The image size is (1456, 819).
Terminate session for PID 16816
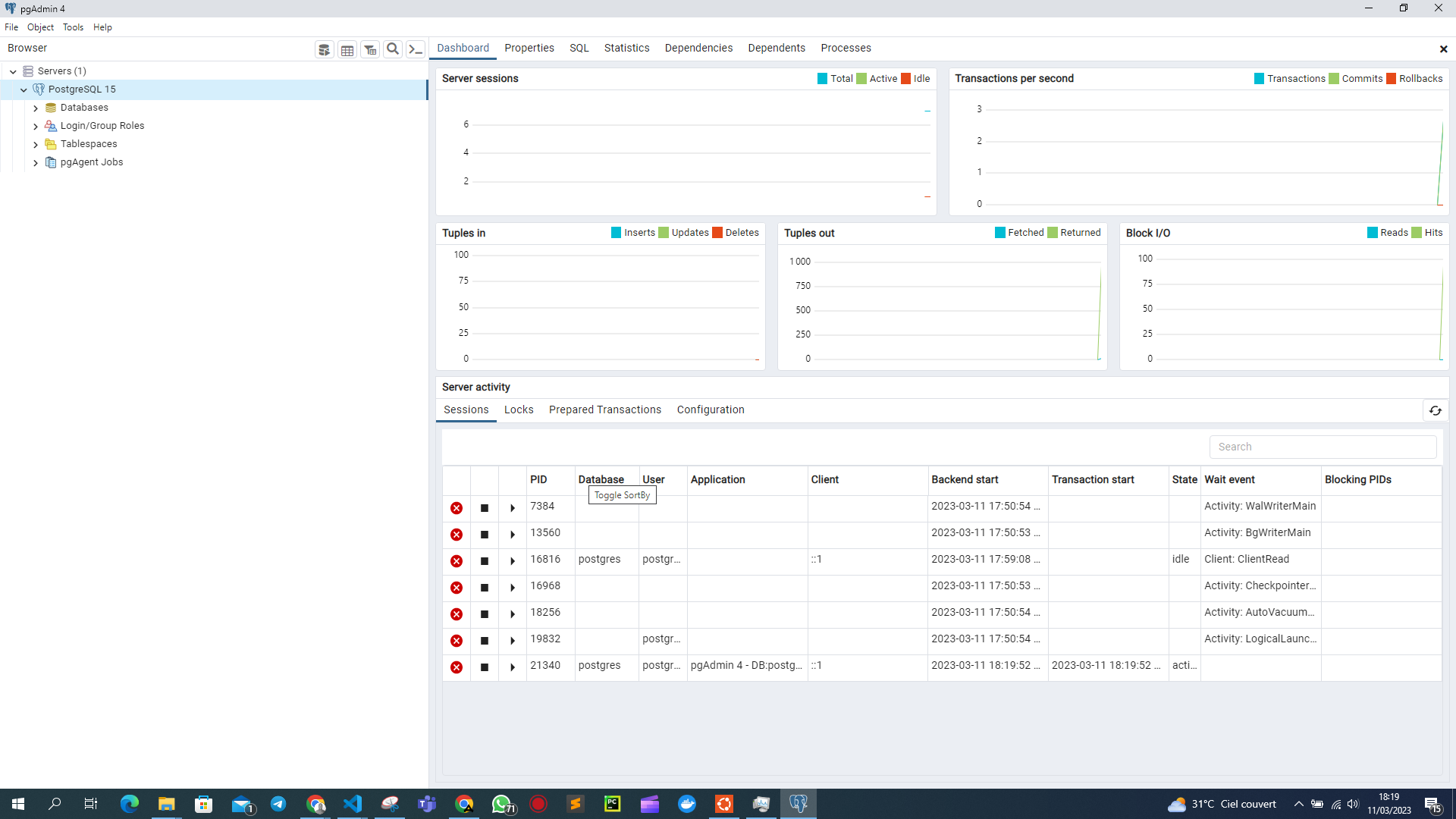click(457, 561)
